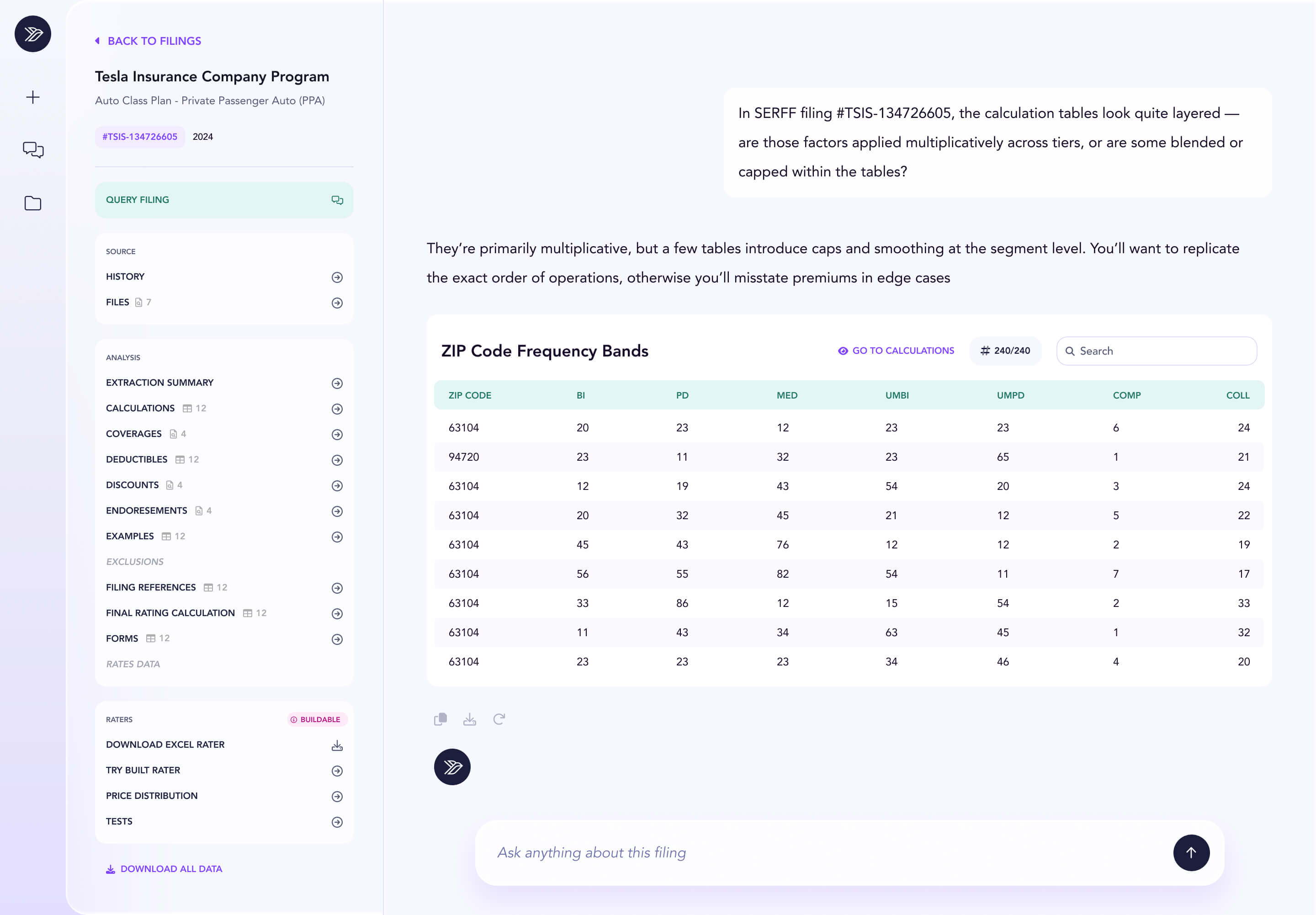Expand the Calculations arrow
Image resolution: width=1316 pixels, height=915 pixels.
337,409
